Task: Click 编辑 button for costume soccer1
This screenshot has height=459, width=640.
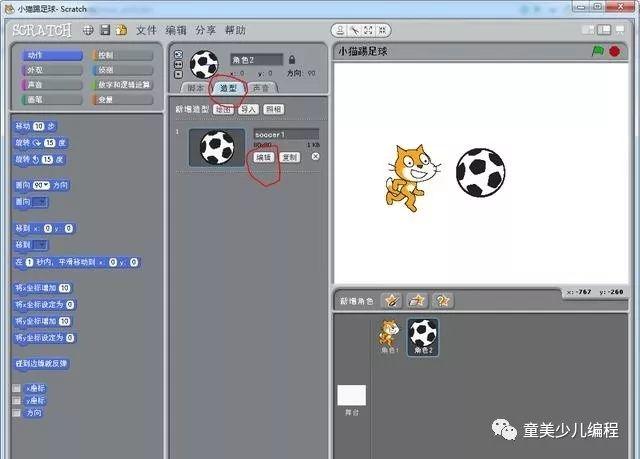Action: [x=264, y=157]
